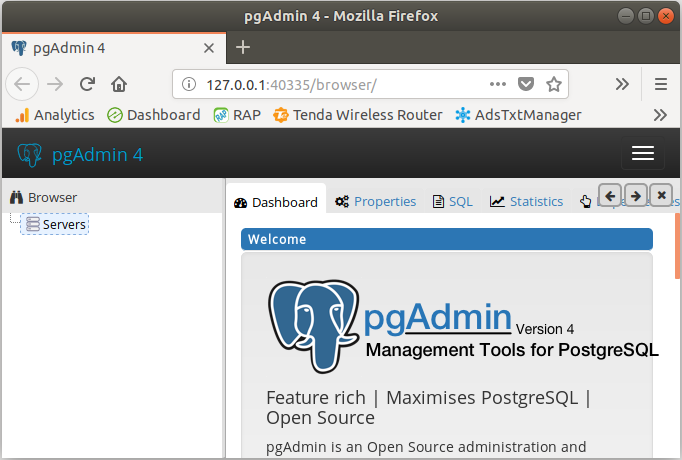Click the Browser panel title
Screen dimensions: 682x460
point(52,197)
